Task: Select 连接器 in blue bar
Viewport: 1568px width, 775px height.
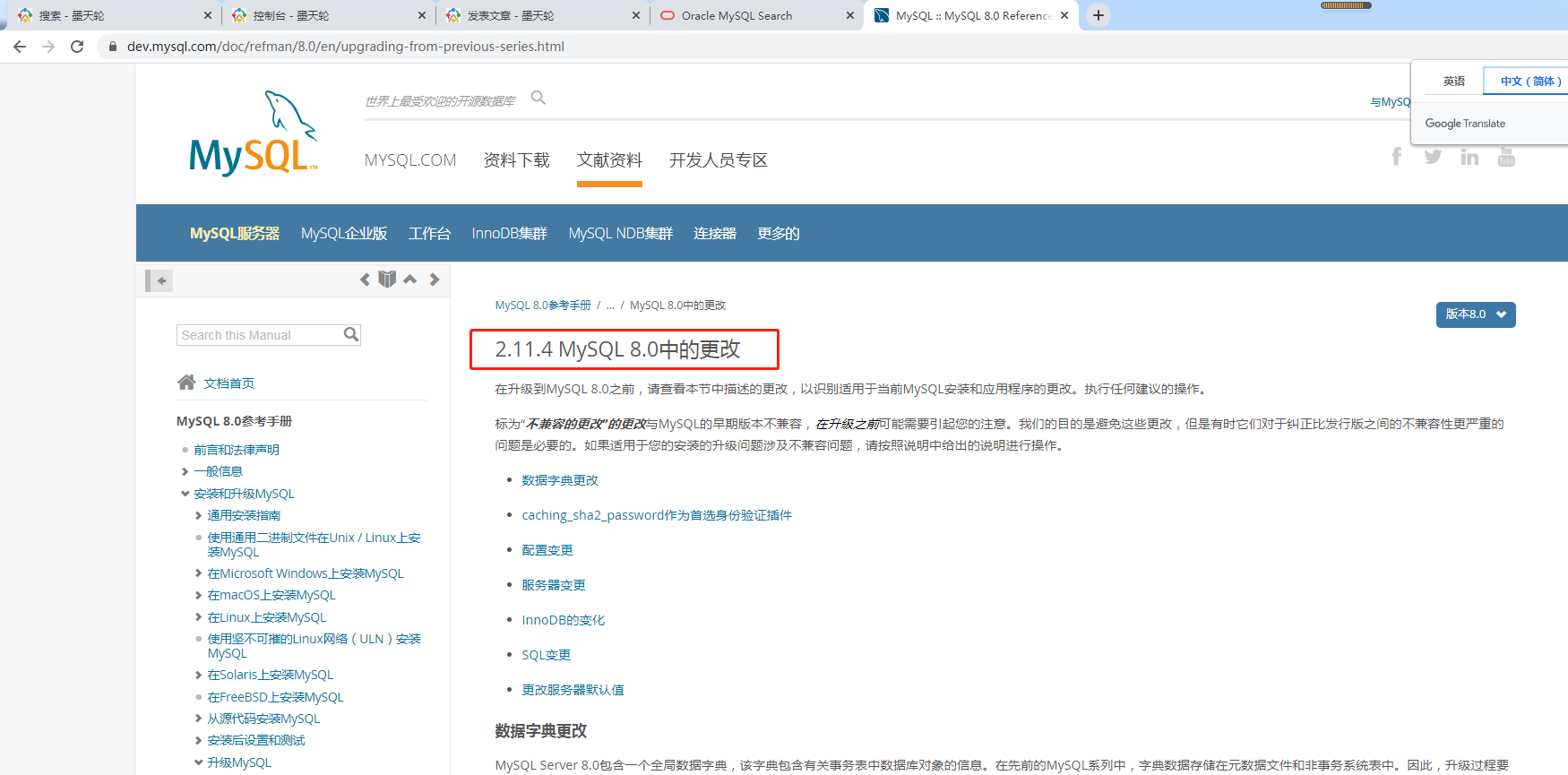Action: 715,233
